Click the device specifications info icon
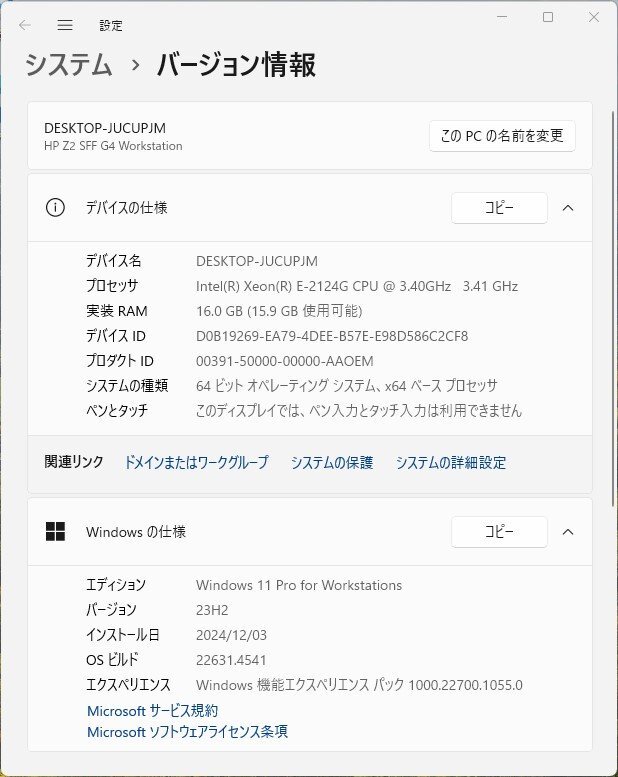Screen dimensions: 618x777 click(55, 207)
